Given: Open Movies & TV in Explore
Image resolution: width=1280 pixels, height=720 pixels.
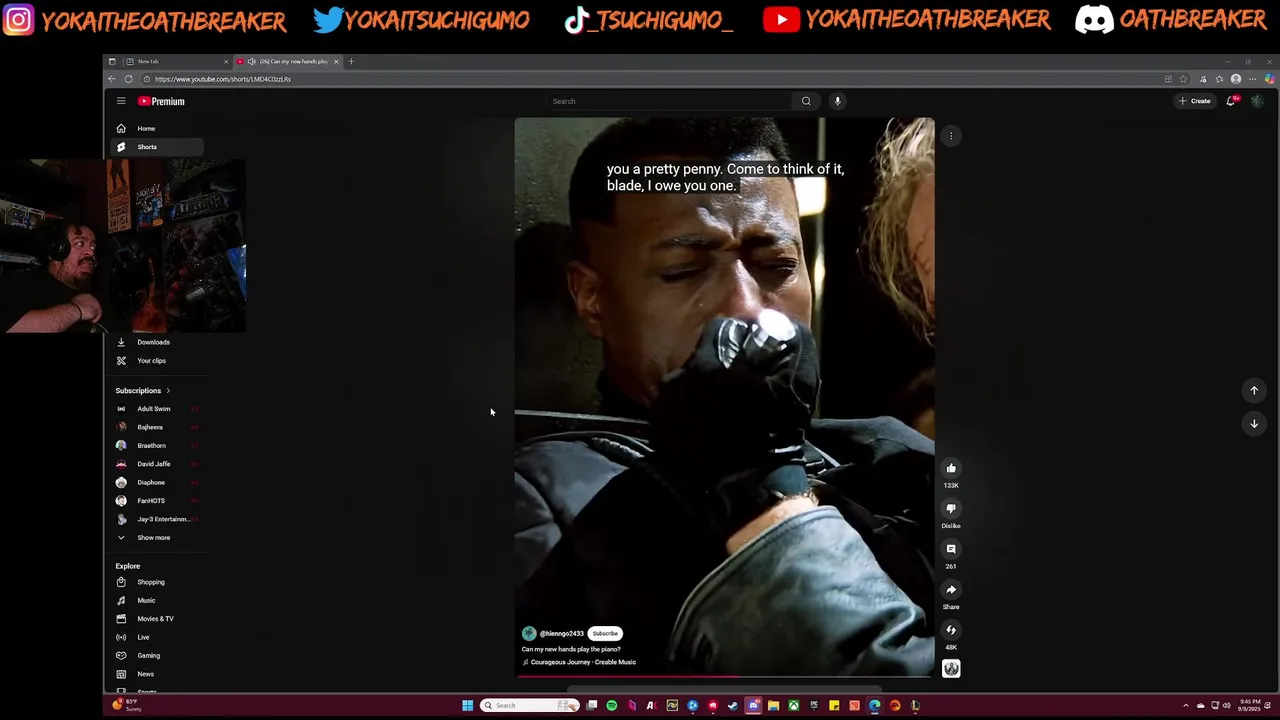Looking at the screenshot, I should [157, 619].
